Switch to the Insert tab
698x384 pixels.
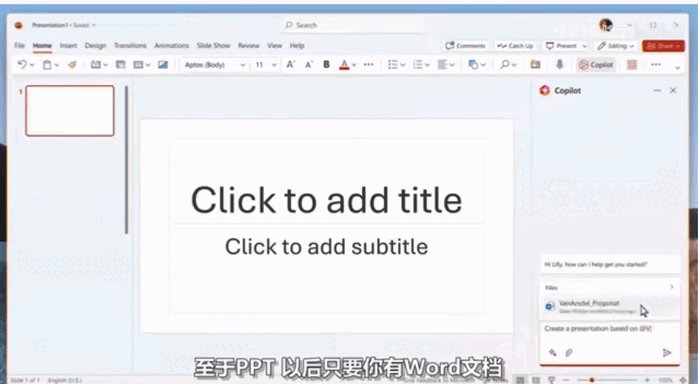(x=68, y=45)
